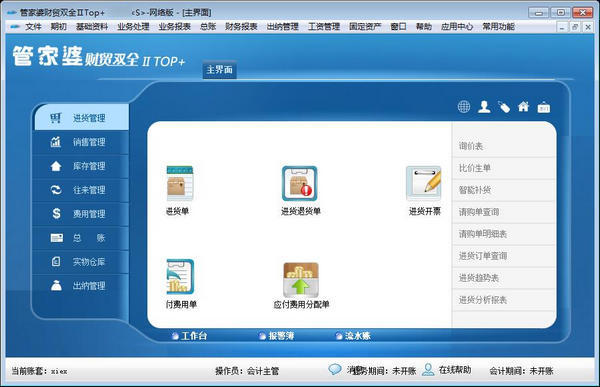Click the 报警簿 button
This screenshot has width=600, height=387.
click(x=276, y=336)
